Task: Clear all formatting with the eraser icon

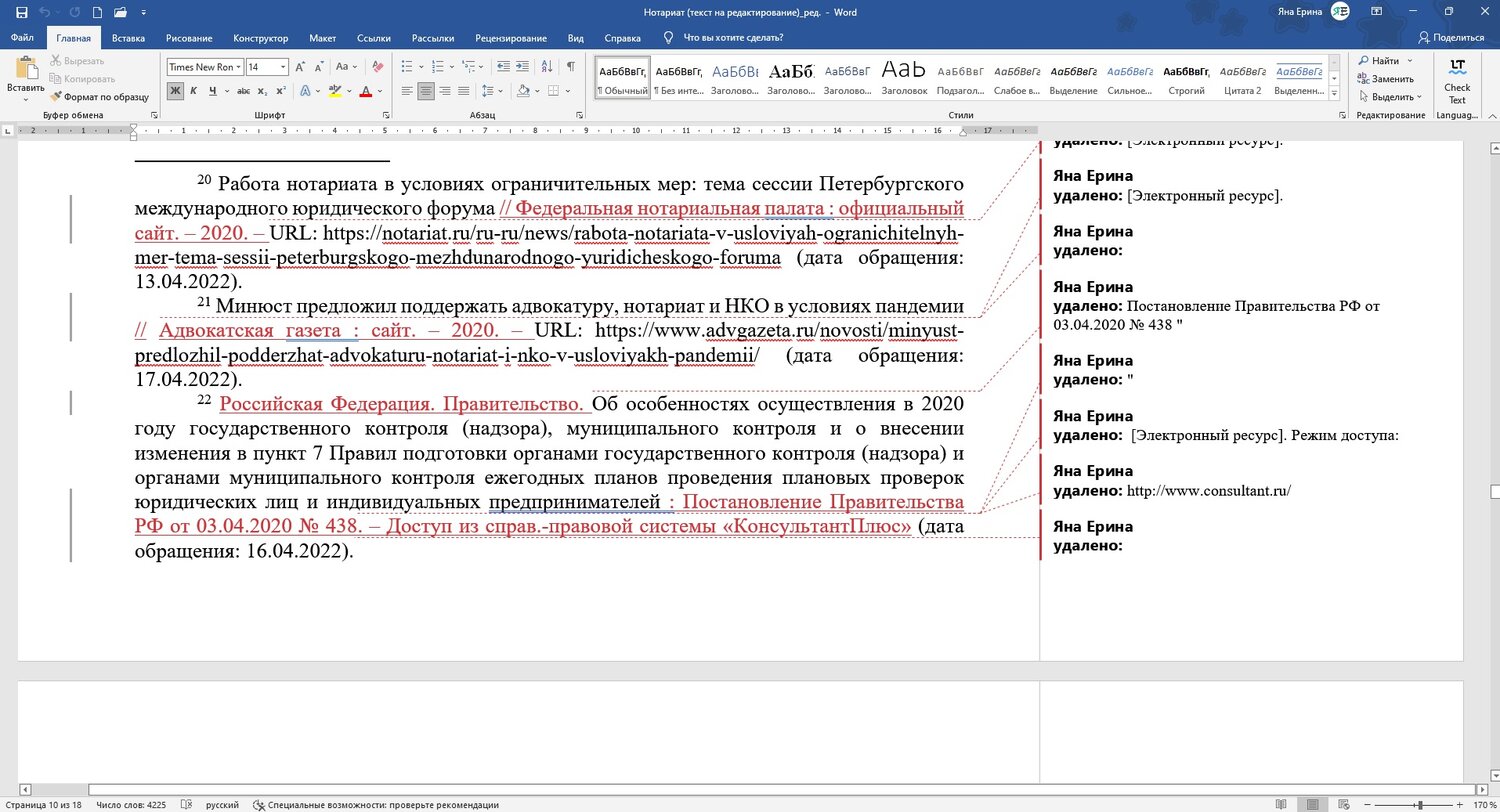Action: (377, 66)
